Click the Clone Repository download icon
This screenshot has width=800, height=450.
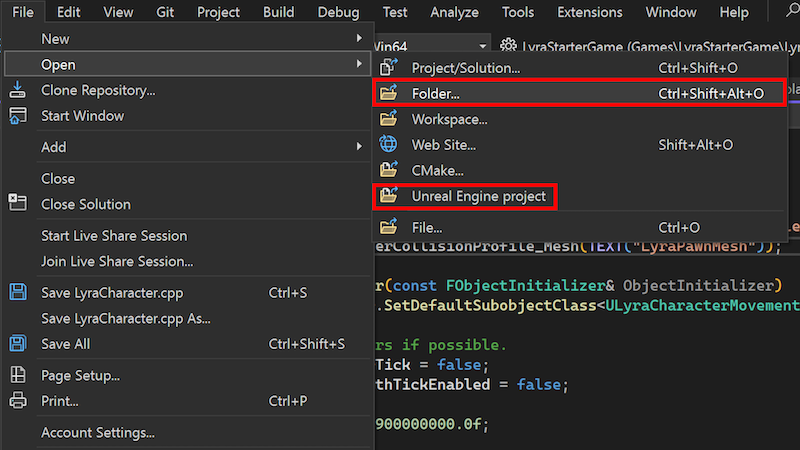17,90
